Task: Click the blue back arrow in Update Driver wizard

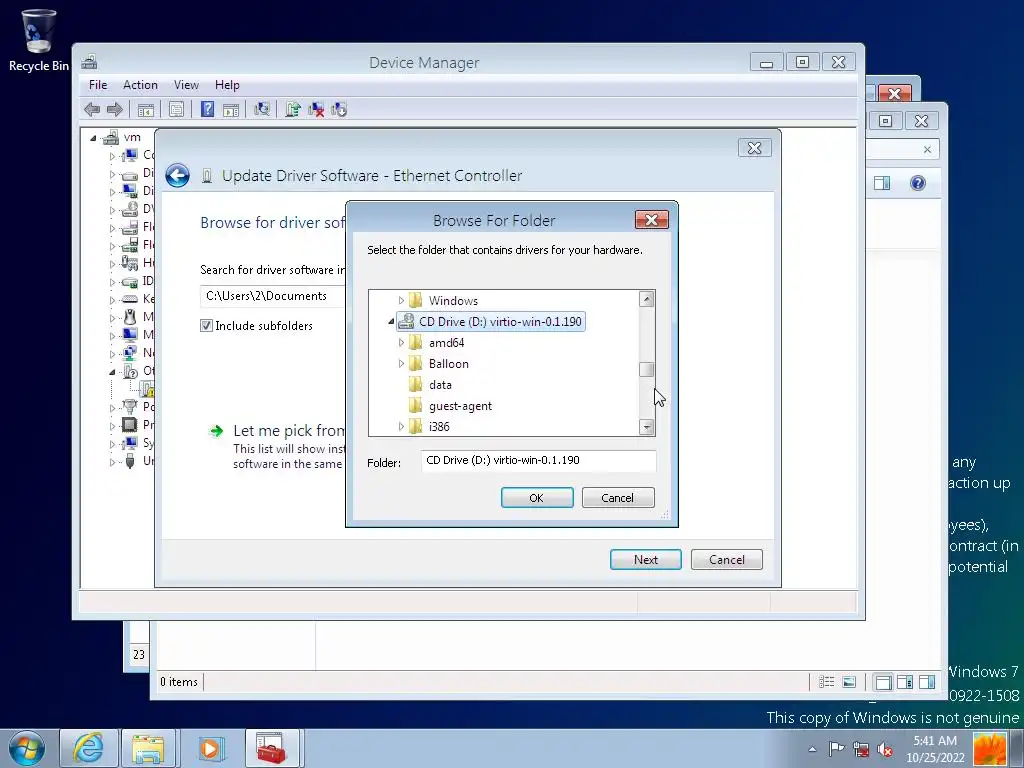Action: 178,176
